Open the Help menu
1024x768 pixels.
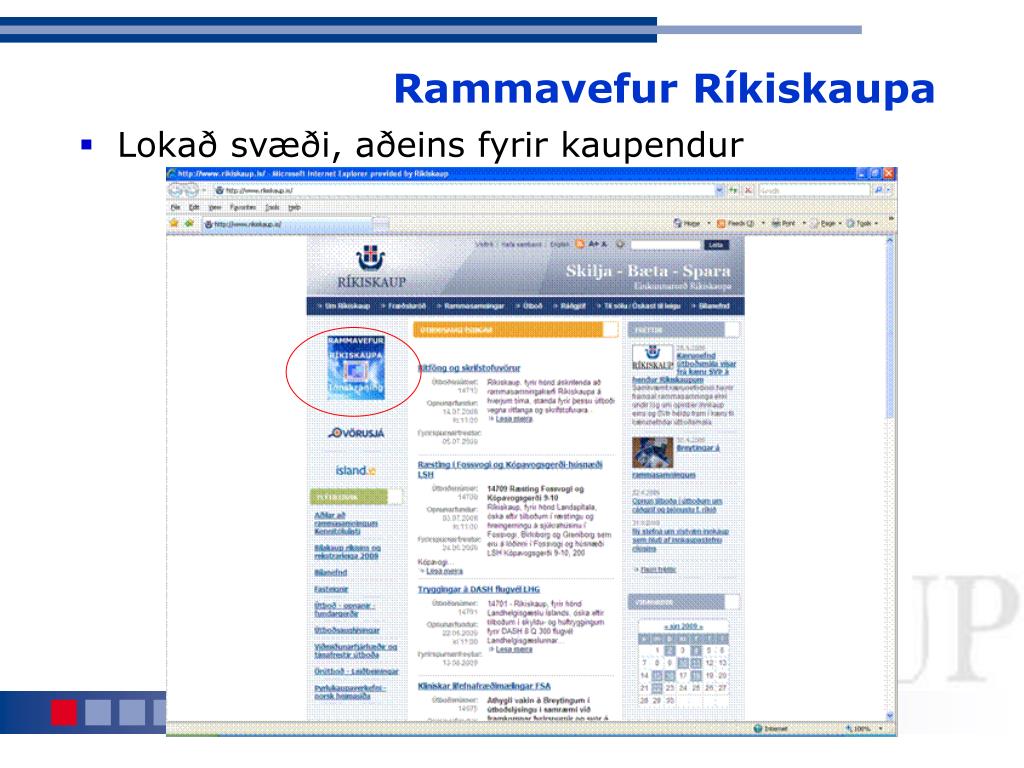pyautogui.click(x=294, y=208)
